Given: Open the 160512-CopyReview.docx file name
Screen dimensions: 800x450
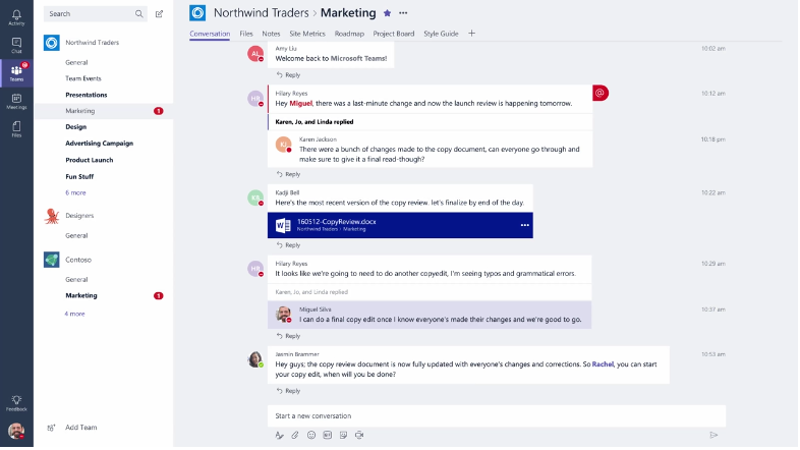Looking at the screenshot, I should [337, 222].
